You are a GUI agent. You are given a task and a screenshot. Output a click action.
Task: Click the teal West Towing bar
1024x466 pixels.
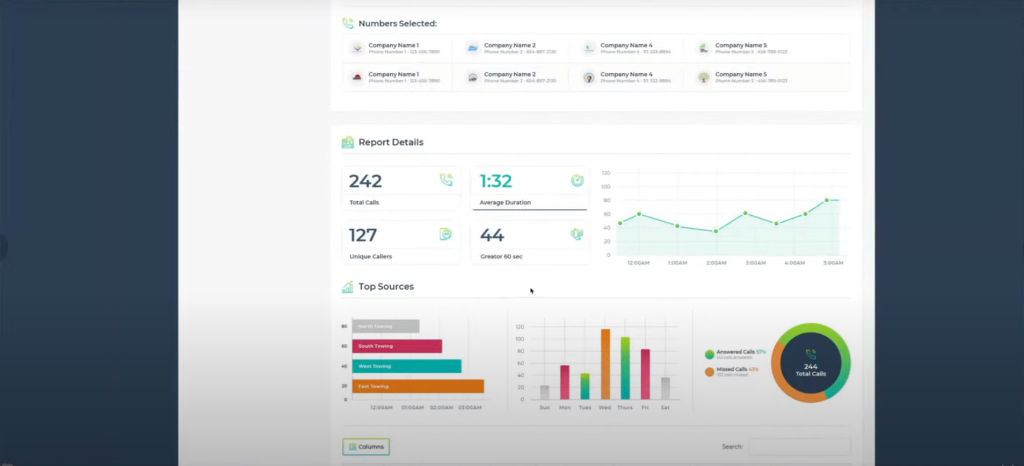[x=407, y=366]
